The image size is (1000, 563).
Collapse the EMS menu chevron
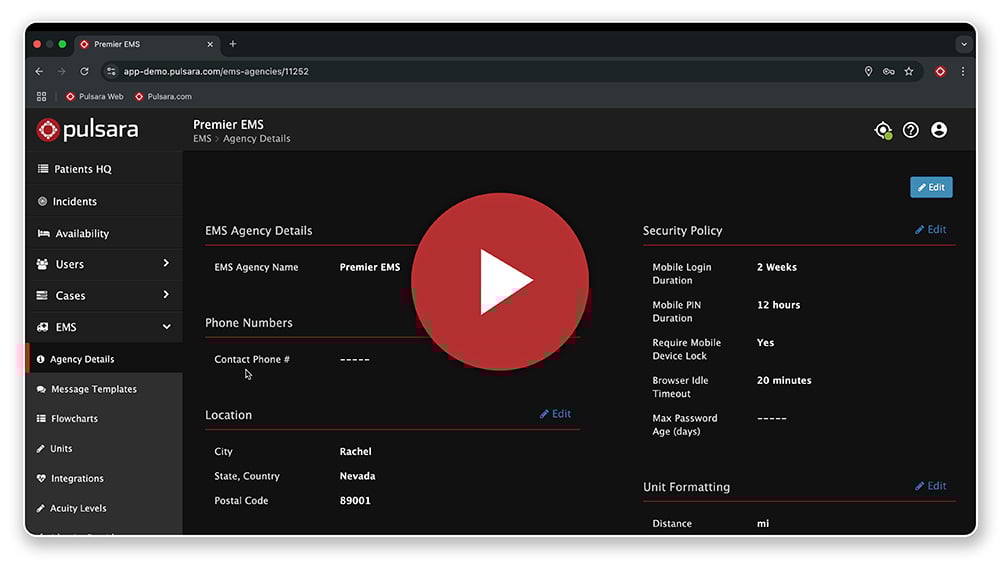coord(166,327)
